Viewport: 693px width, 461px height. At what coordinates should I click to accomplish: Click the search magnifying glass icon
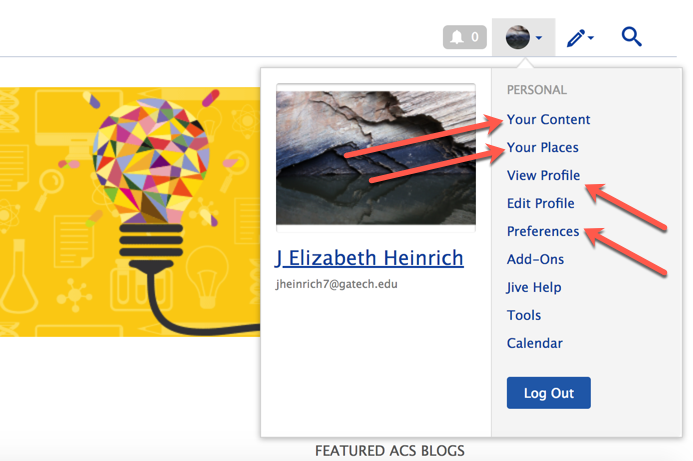(631, 38)
